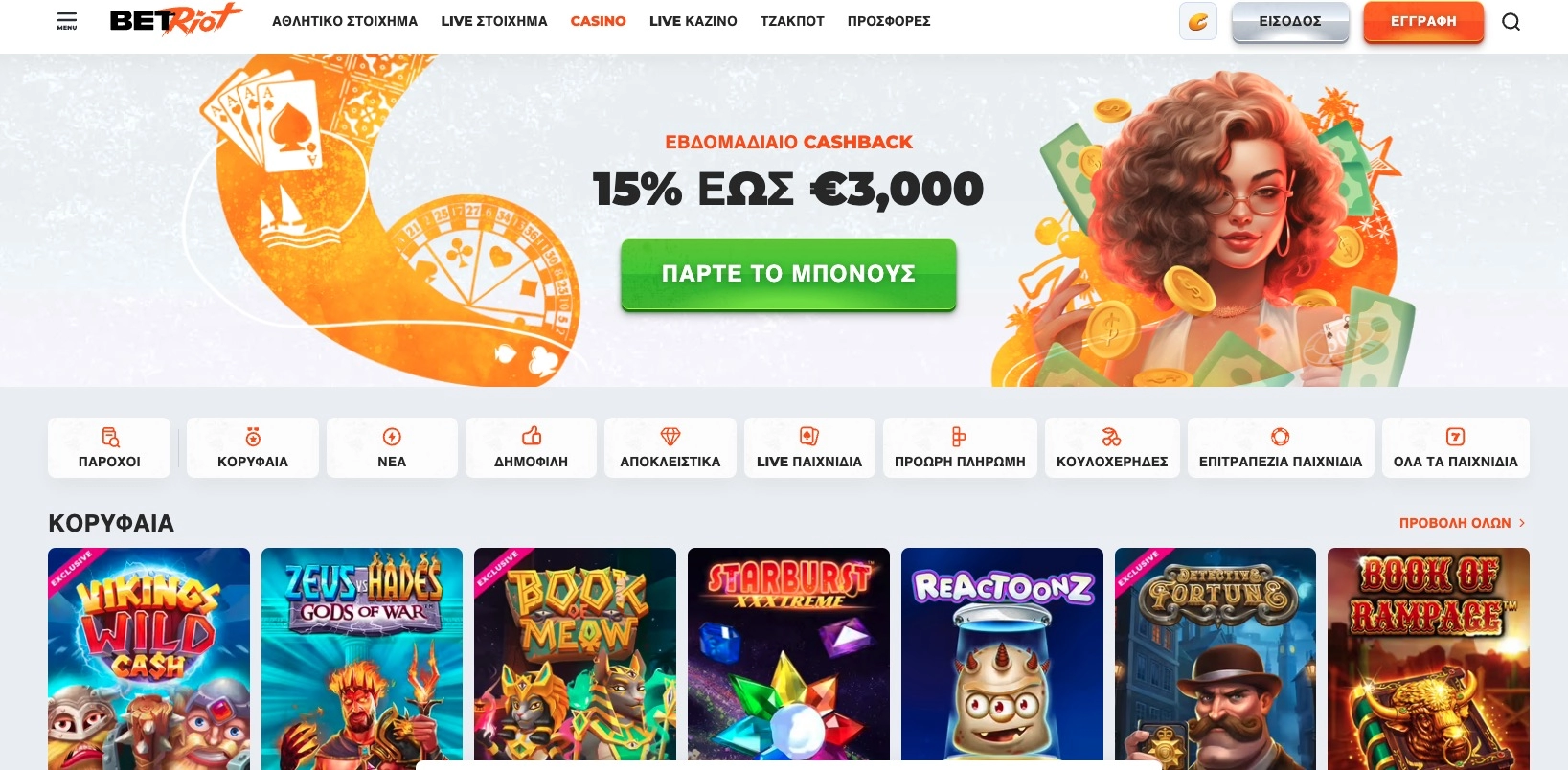Open the LIVE ΠΑΙΧΝΙΔΙΑ category
This screenshot has height=770, width=1568.
click(809, 447)
